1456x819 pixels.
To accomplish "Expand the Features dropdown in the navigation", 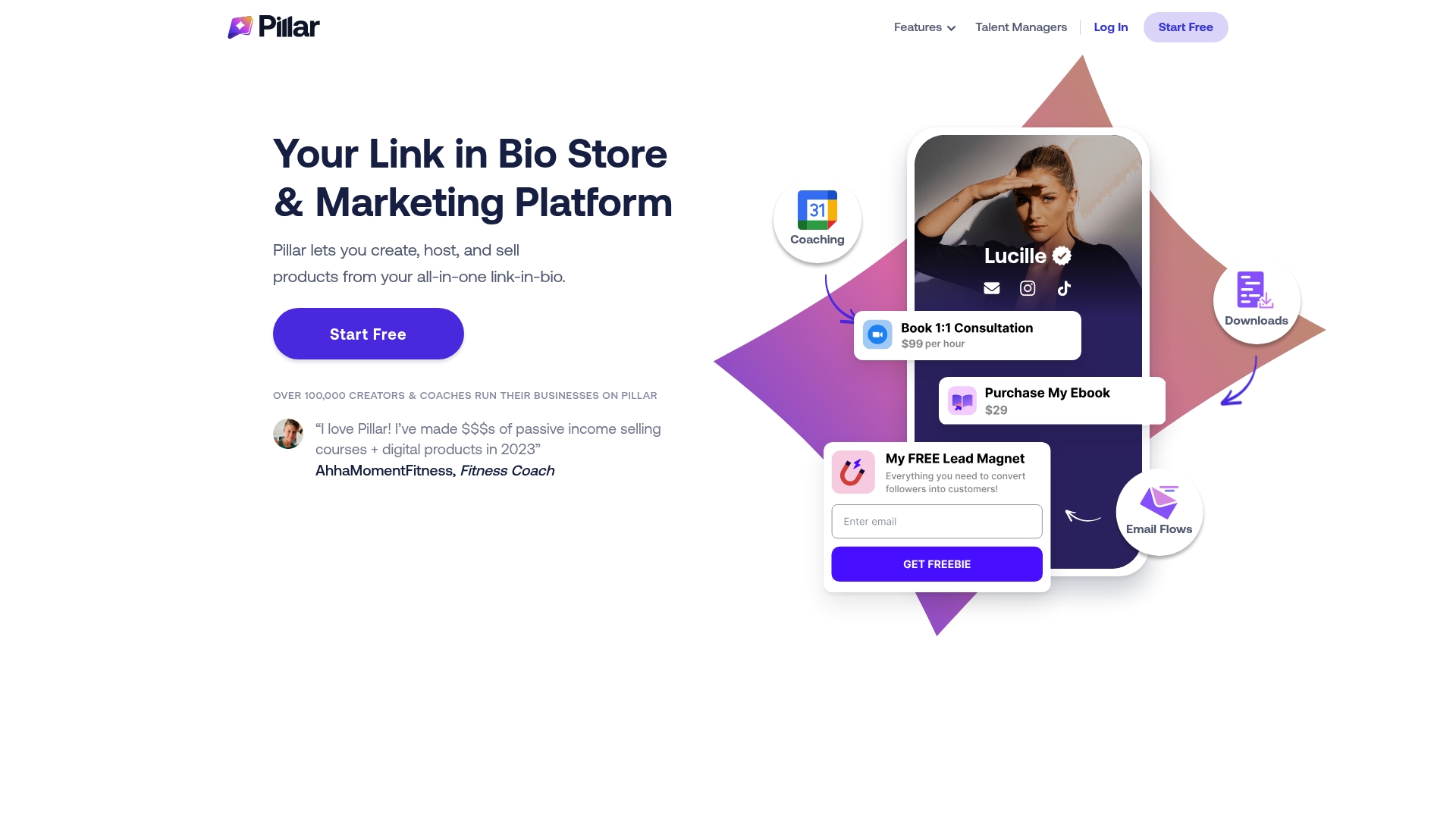I will click(x=923, y=27).
